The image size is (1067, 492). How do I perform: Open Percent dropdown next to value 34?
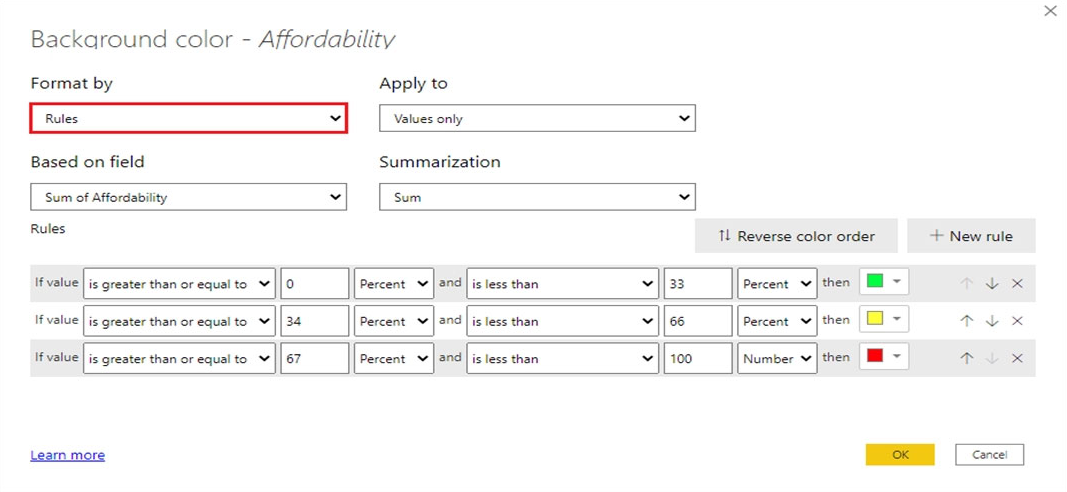[394, 321]
